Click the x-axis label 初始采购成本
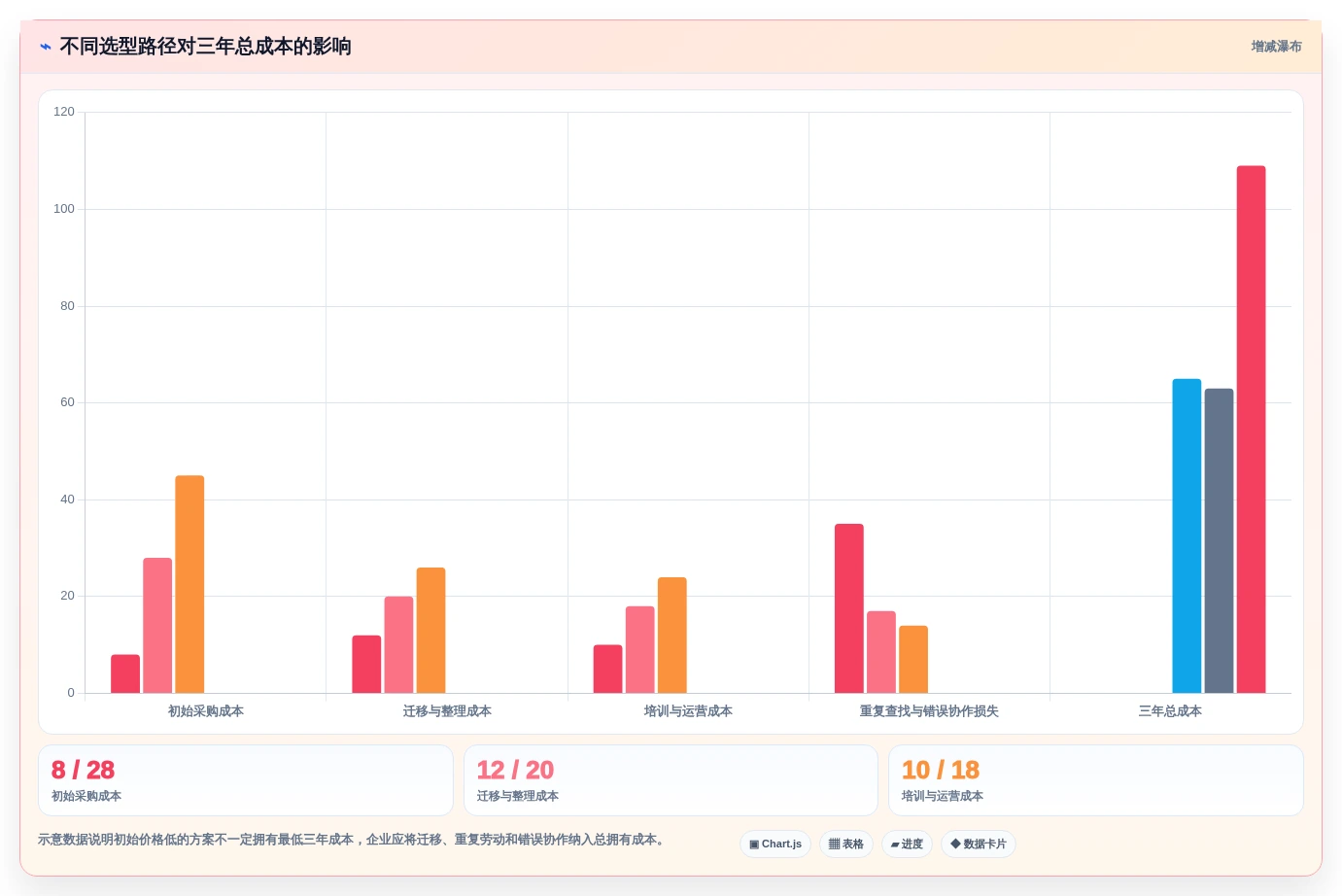The image size is (1342, 896). point(206,711)
